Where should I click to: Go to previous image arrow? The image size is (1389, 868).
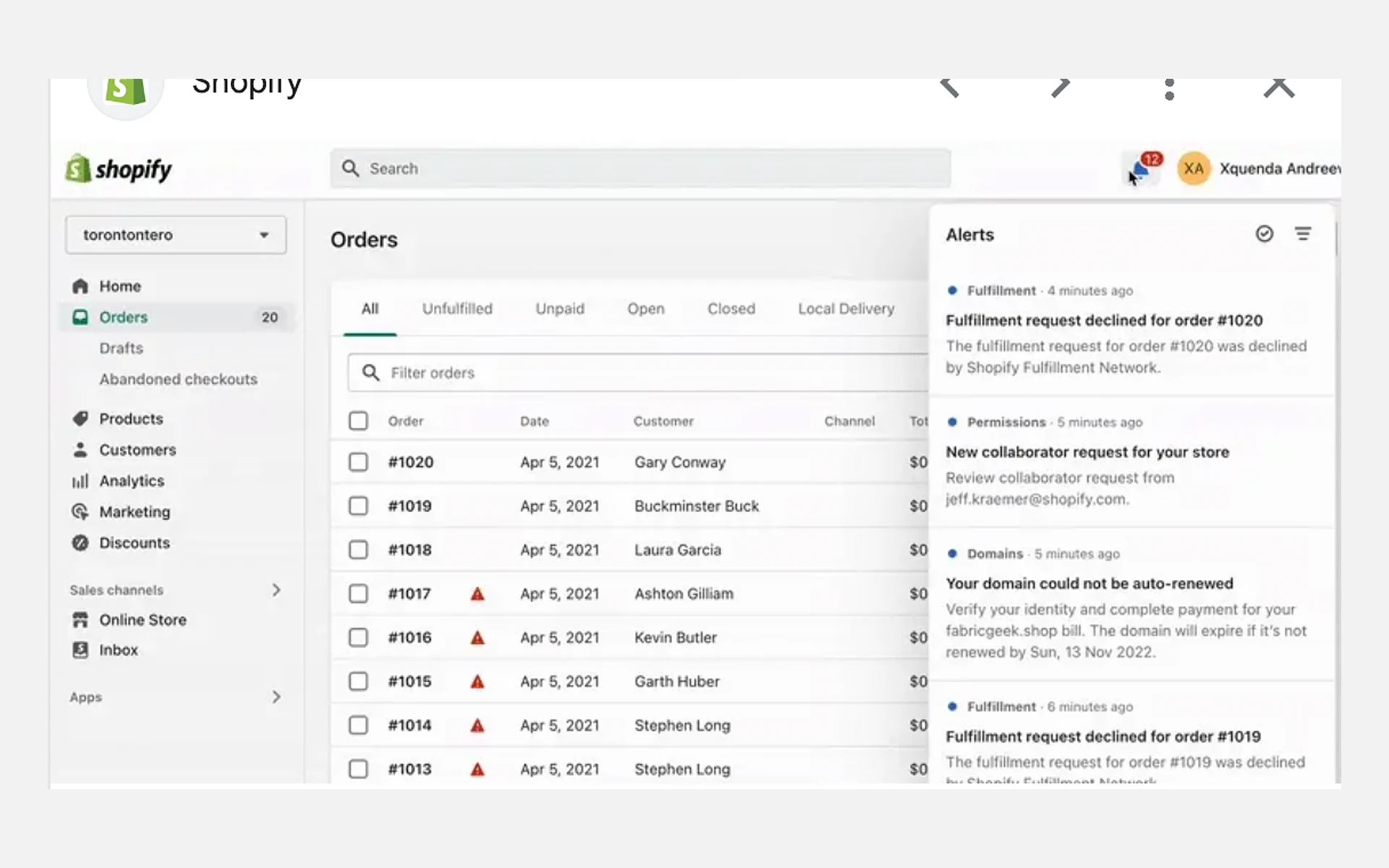pos(949,88)
